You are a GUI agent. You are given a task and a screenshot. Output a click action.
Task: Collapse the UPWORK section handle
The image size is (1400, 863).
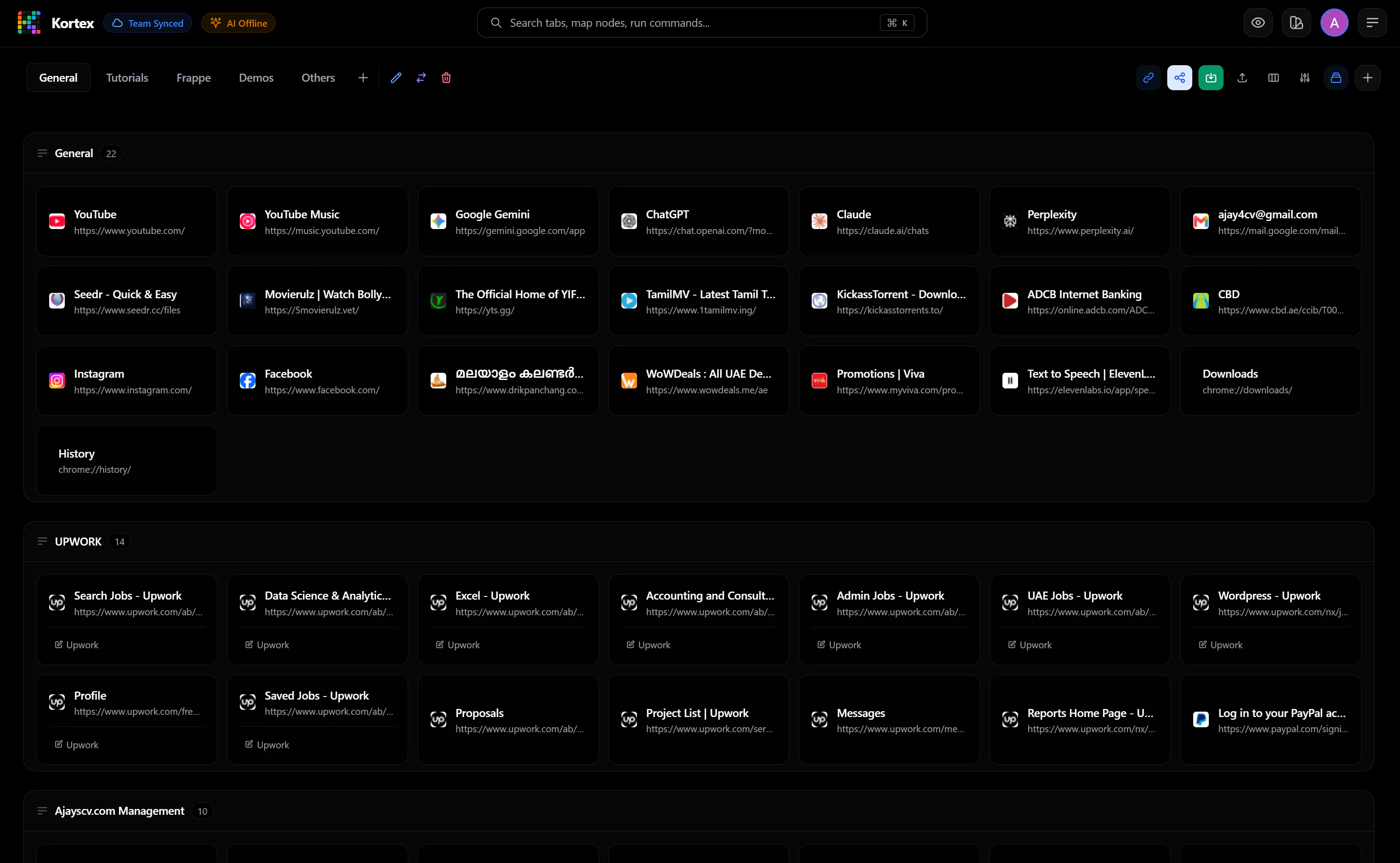pyautogui.click(x=42, y=541)
